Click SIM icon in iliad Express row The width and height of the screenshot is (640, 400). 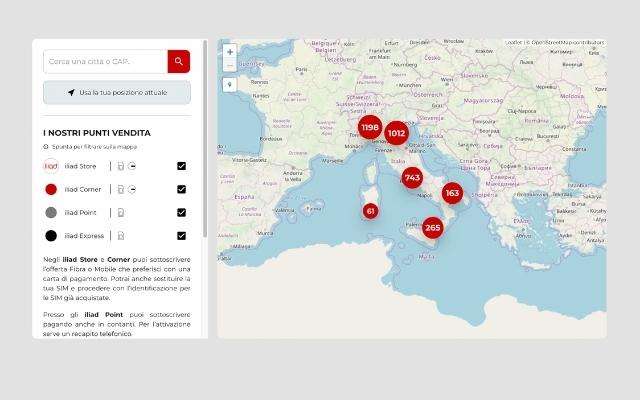[120, 236]
